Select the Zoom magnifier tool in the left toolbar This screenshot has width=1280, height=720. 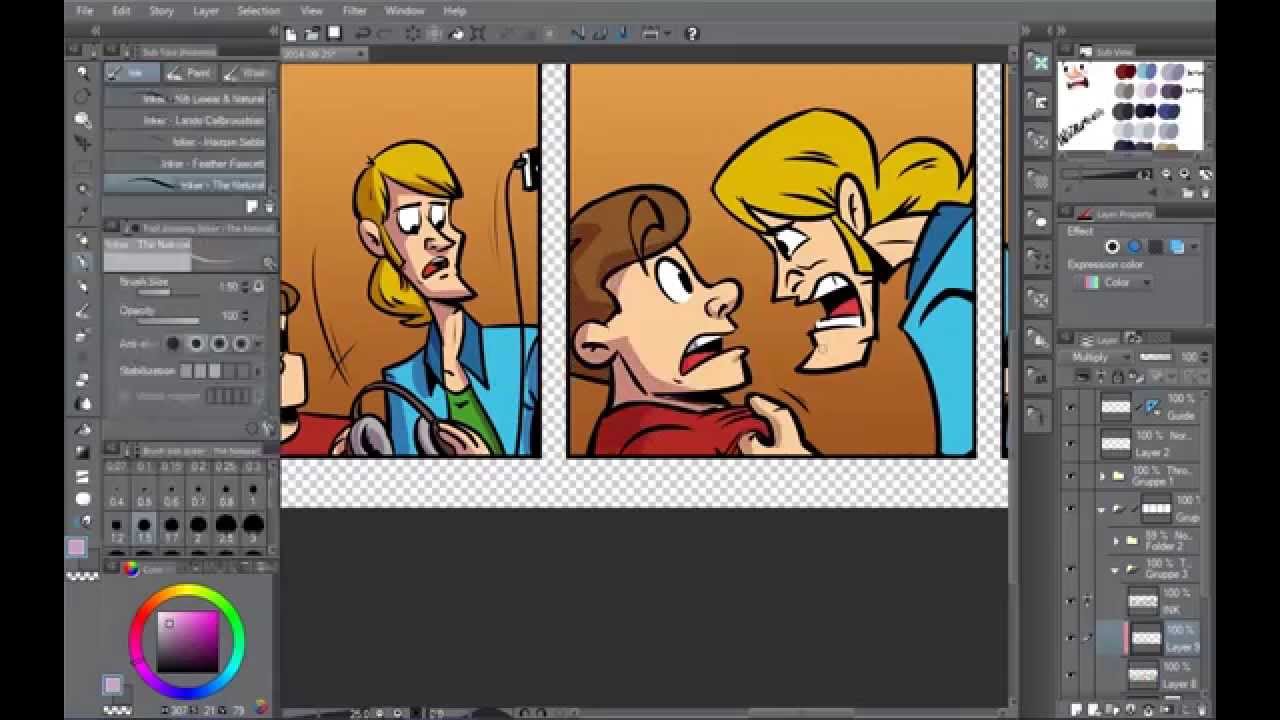[x=83, y=72]
